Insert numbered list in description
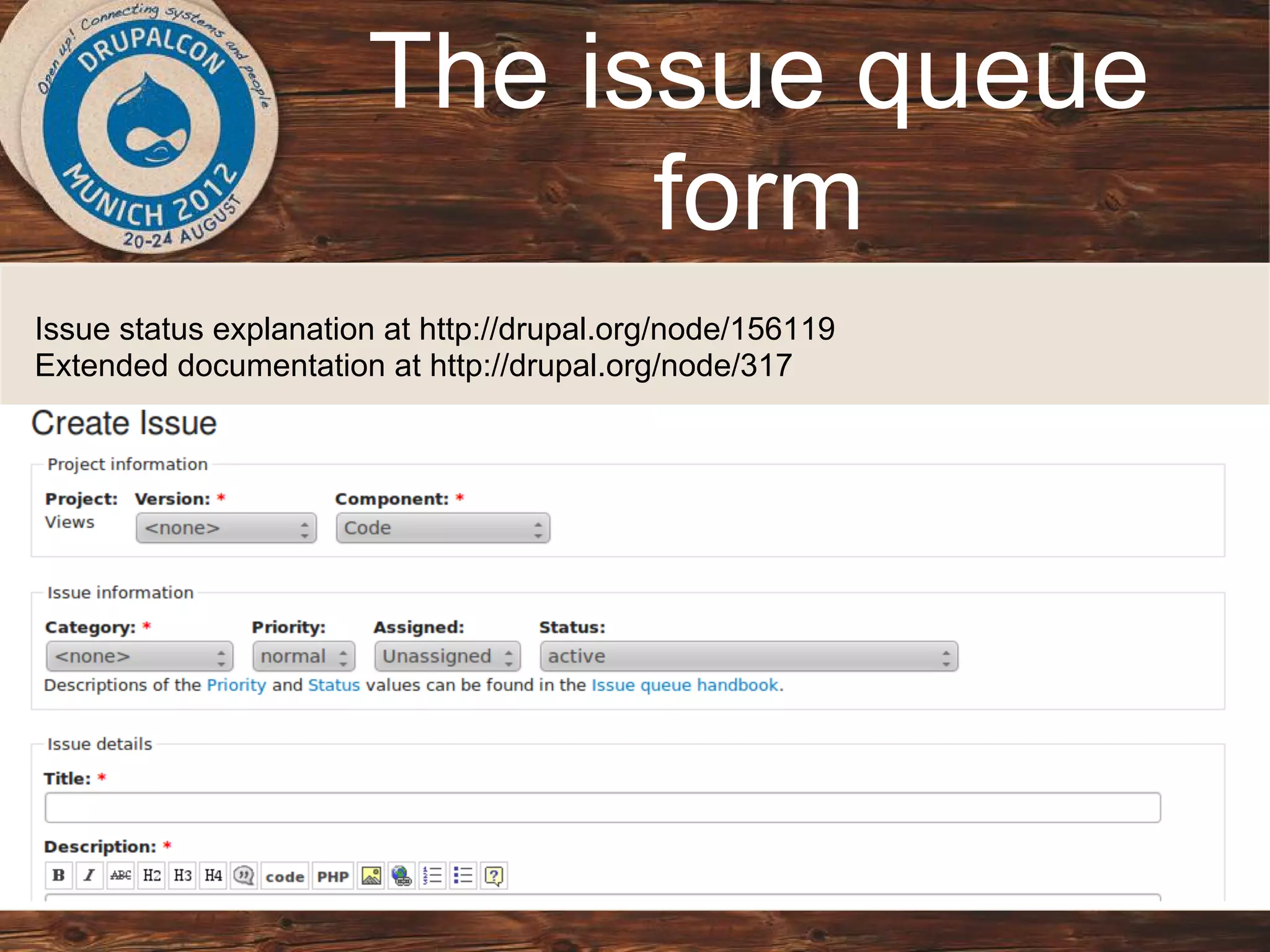Viewport: 1270px width, 952px height. 432,875
